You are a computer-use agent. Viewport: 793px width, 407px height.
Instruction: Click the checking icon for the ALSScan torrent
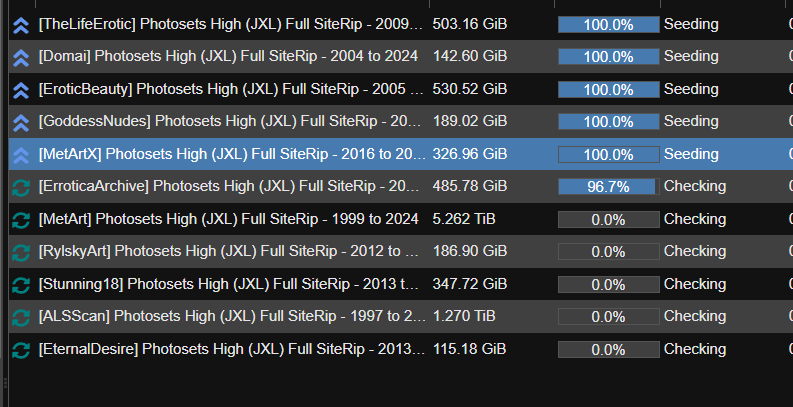tap(20, 317)
